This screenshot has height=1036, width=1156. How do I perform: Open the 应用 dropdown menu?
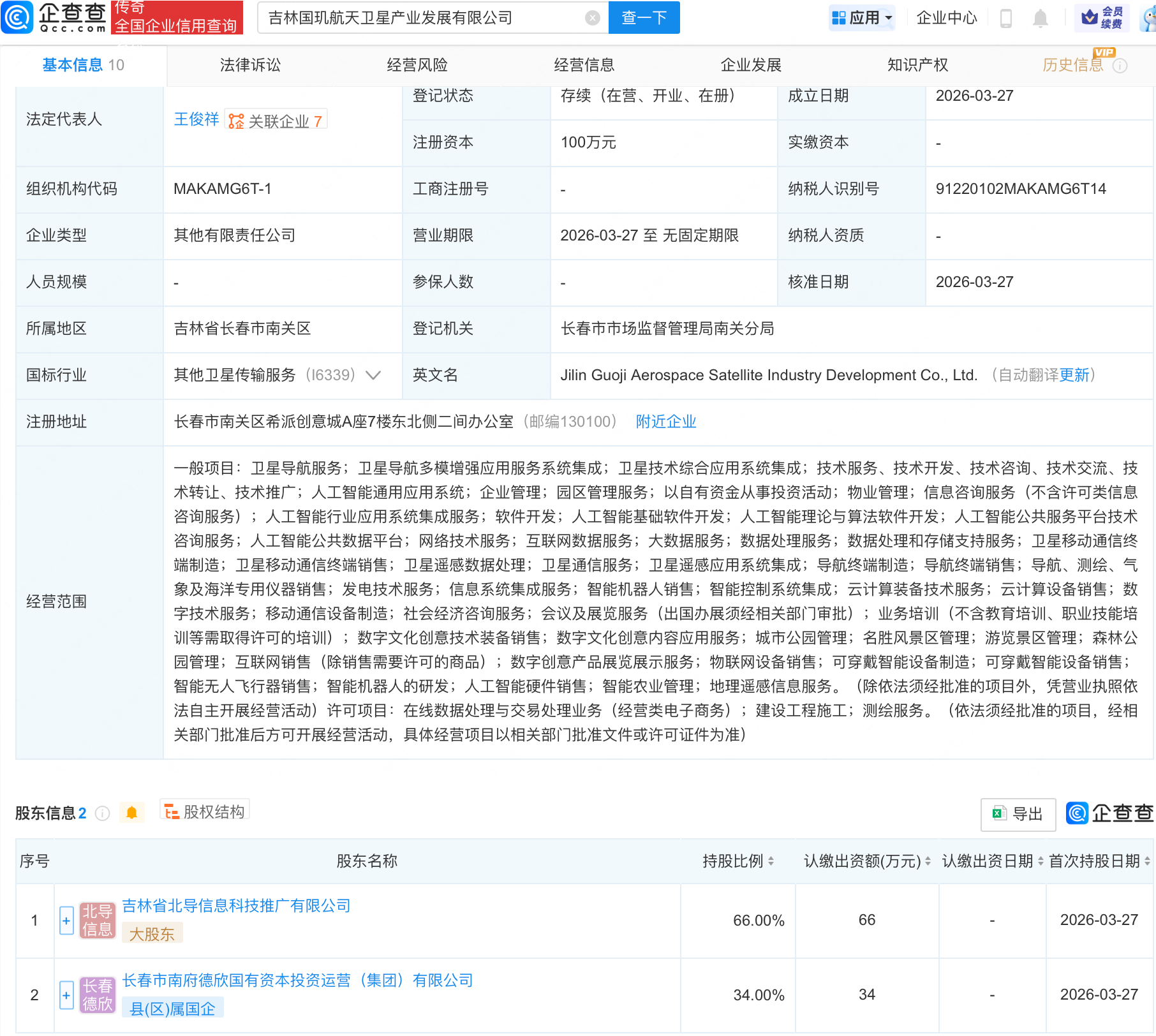click(863, 18)
